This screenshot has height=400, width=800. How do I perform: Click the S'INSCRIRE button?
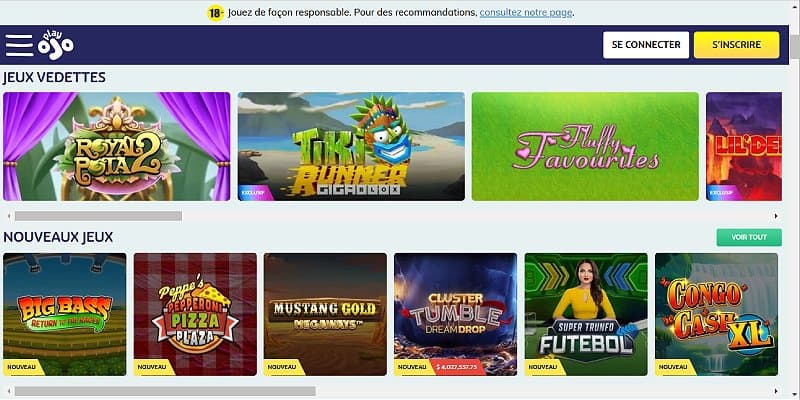point(736,45)
